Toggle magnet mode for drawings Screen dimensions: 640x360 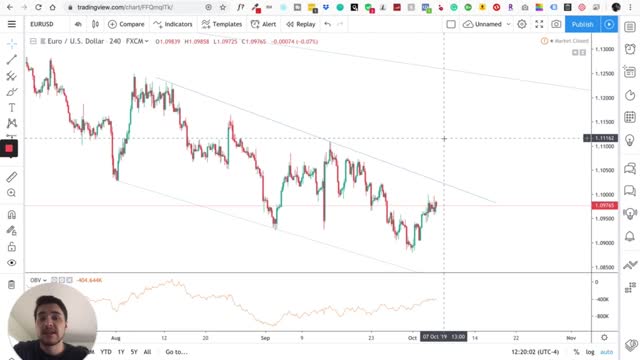(x=11, y=214)
